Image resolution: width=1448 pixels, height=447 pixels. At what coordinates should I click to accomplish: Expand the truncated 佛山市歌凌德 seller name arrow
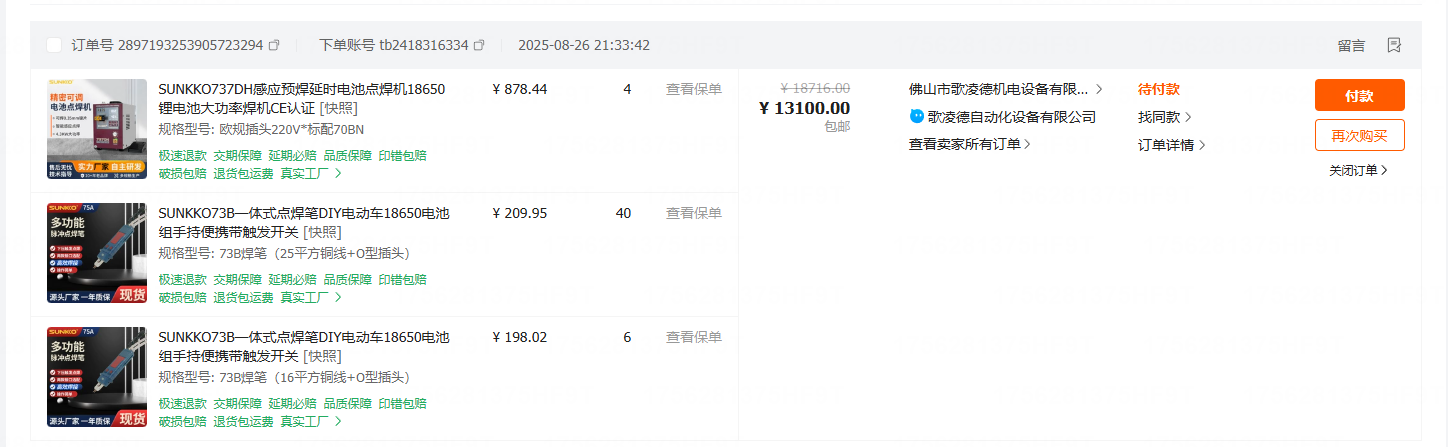1099,89
